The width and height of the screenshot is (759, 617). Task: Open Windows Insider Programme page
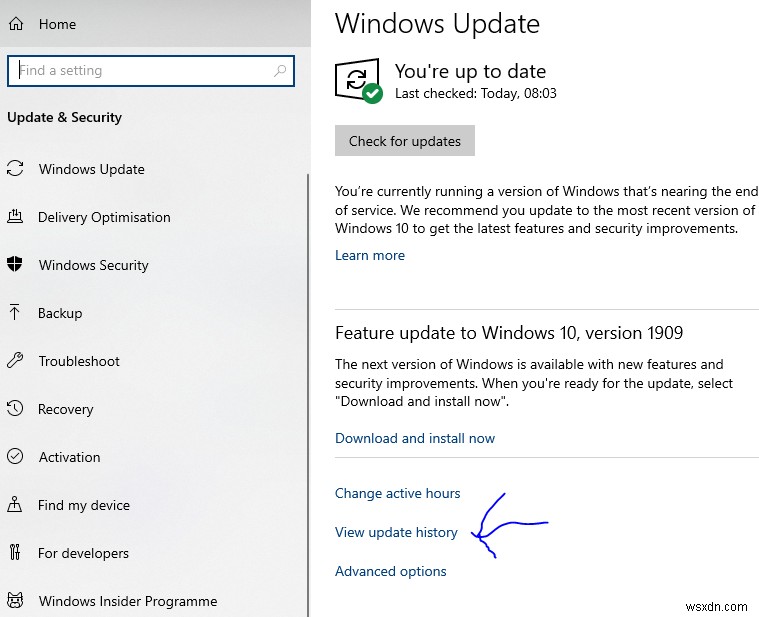point(128,601)
